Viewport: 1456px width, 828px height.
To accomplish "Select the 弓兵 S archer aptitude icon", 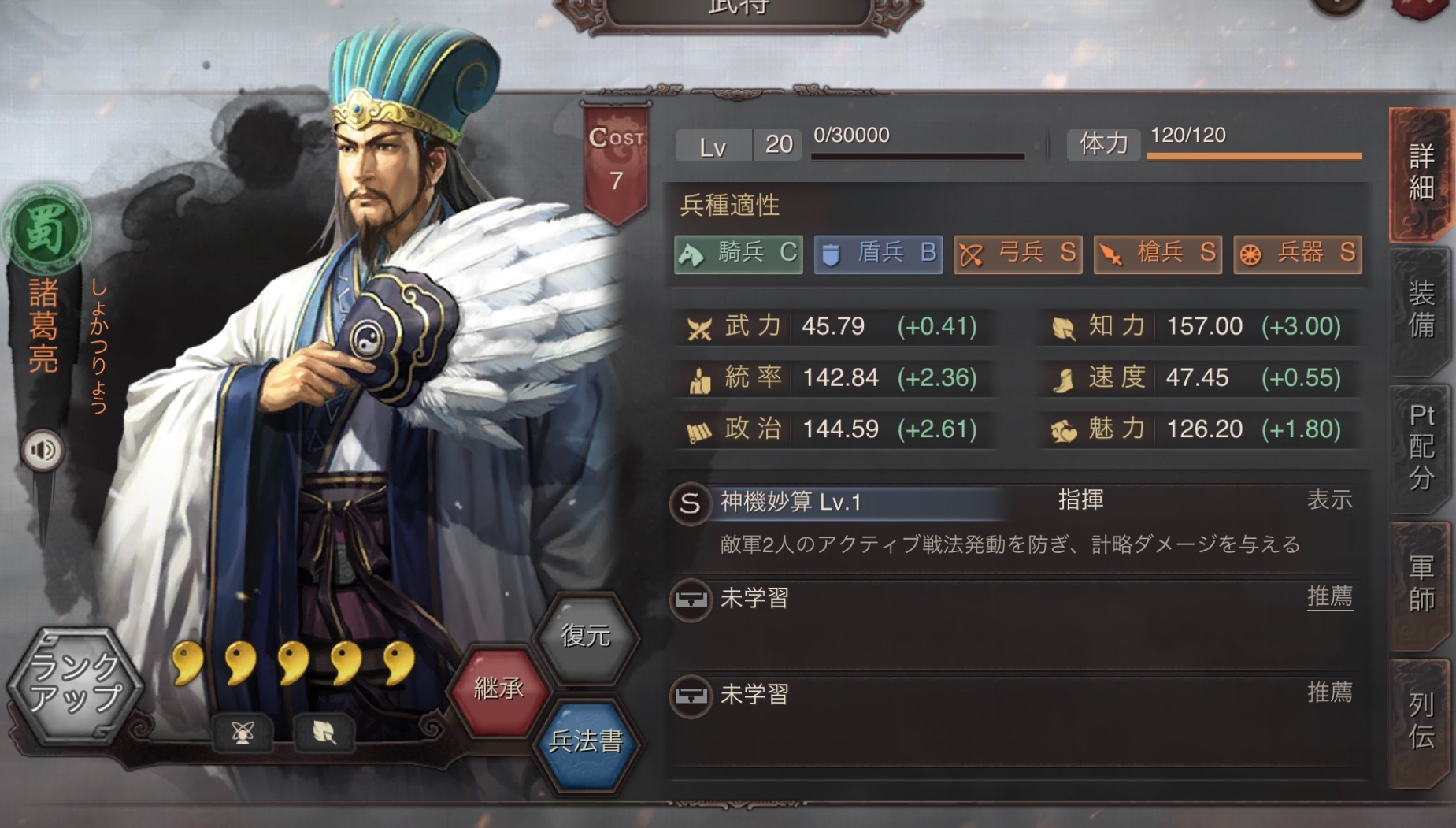I will click(1018, 254).
